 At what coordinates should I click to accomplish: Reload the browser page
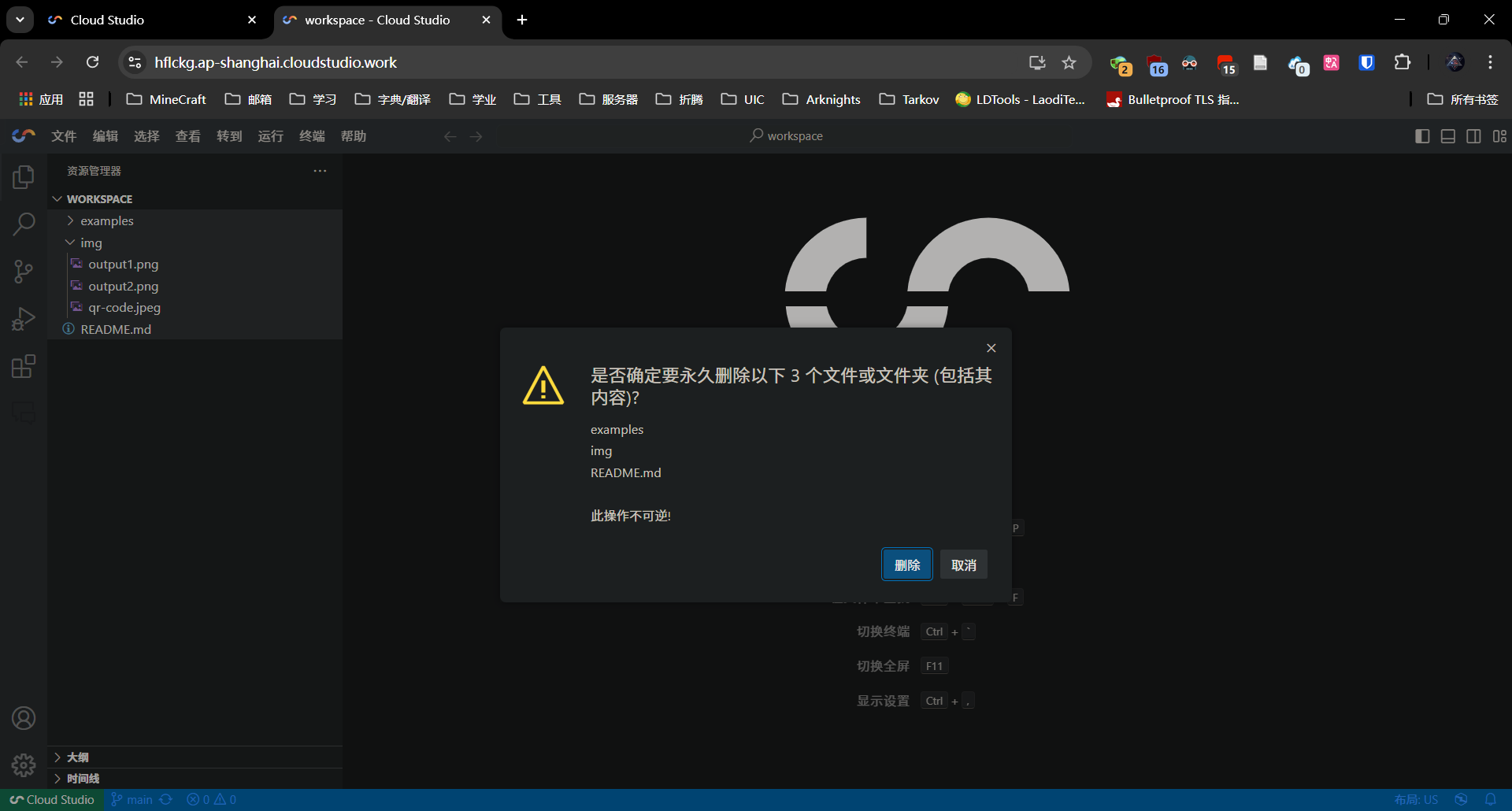pos(93,62)
